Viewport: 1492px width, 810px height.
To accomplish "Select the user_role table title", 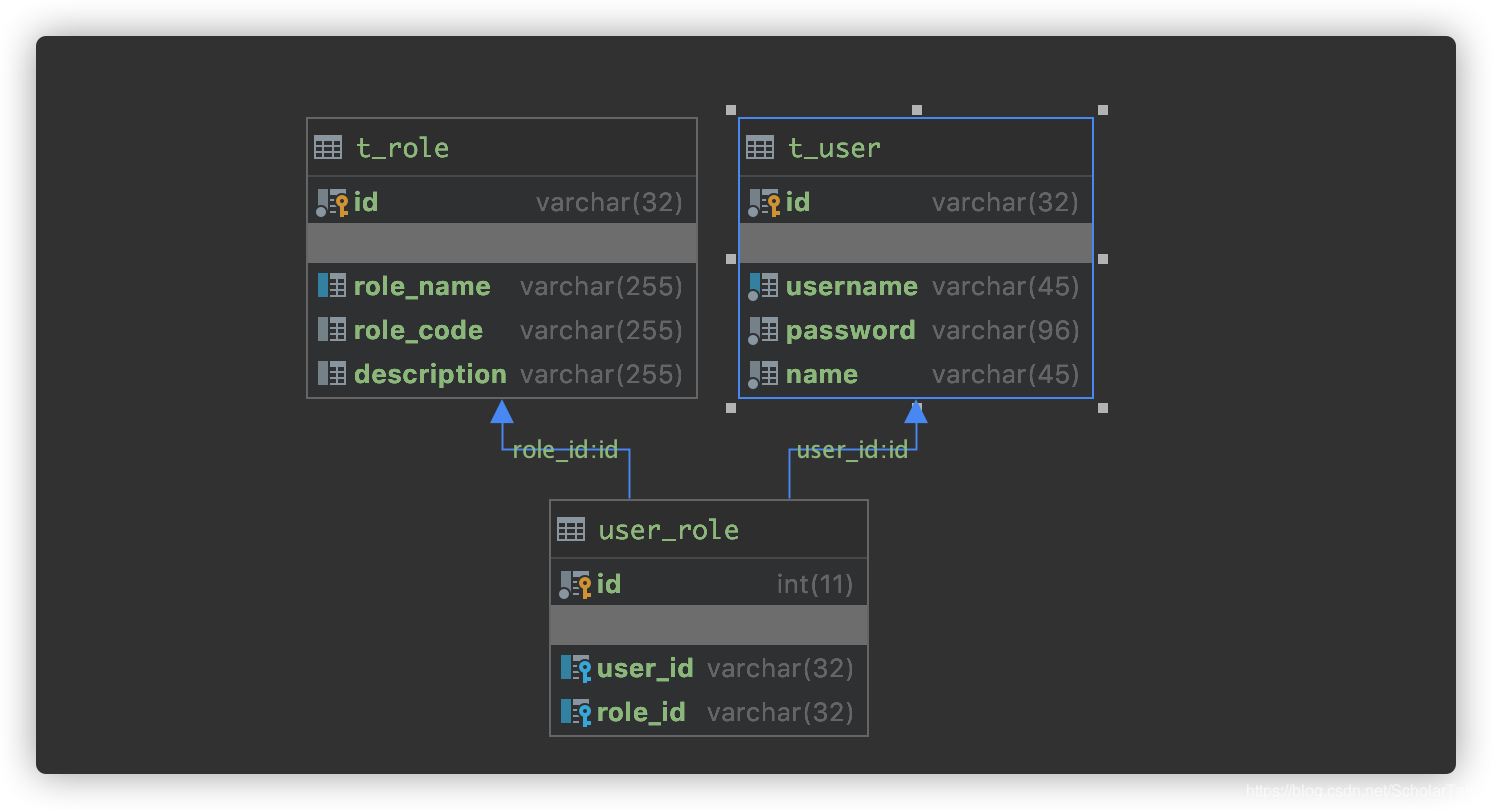I will click(668, 530).
